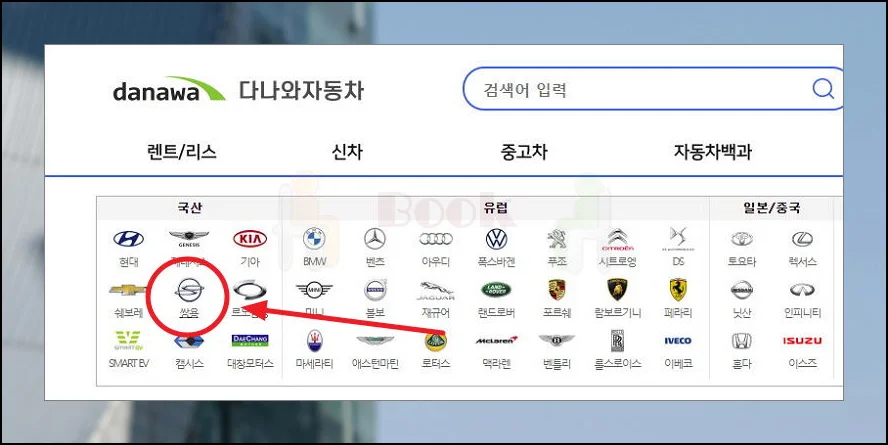Screen dimensions: 888x445
Task: Go to the 신차 menu
Action: click(x=347, y=152)
